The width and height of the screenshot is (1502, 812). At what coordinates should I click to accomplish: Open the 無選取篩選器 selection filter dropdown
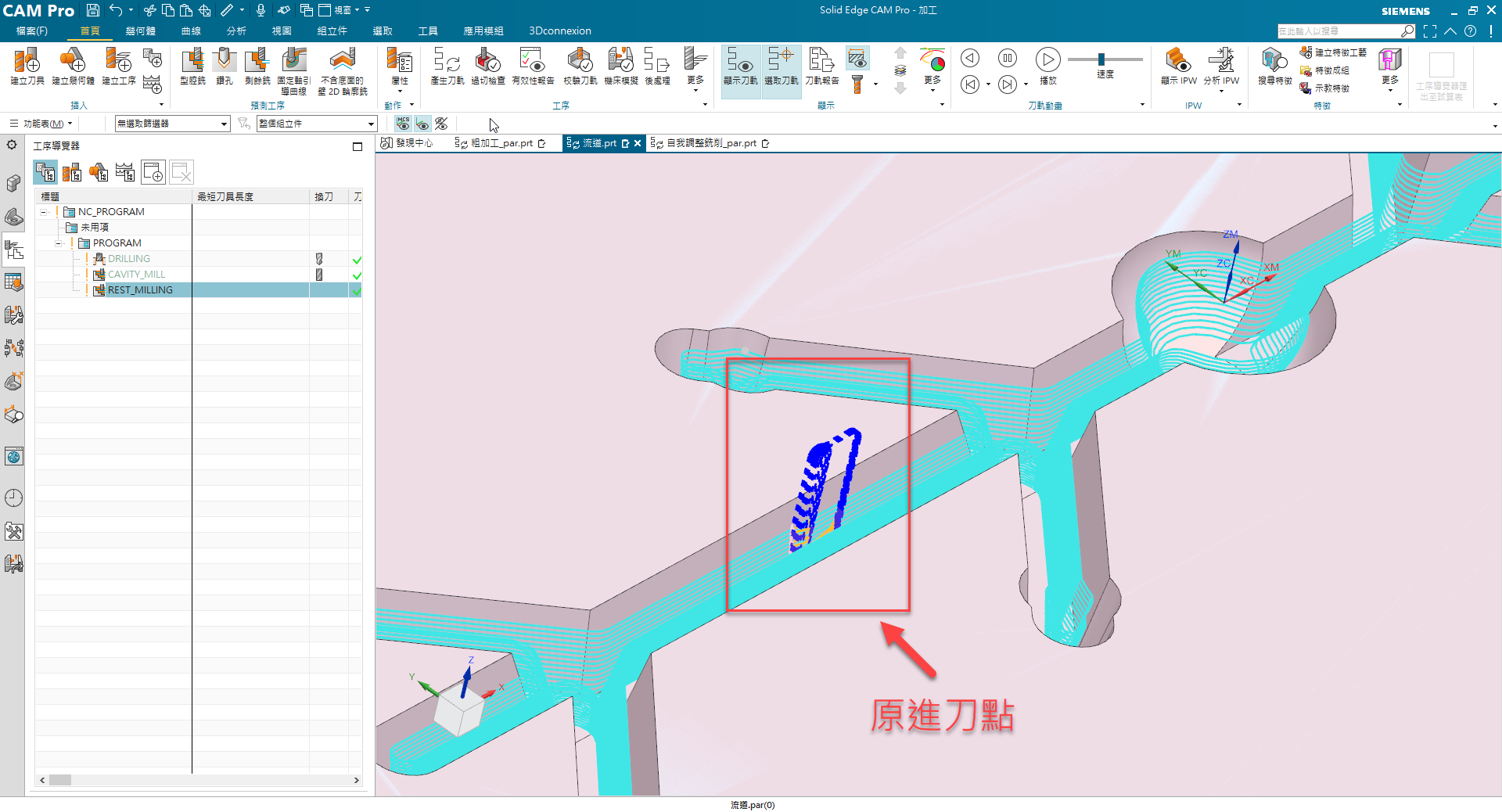click(x=172, y=124)
